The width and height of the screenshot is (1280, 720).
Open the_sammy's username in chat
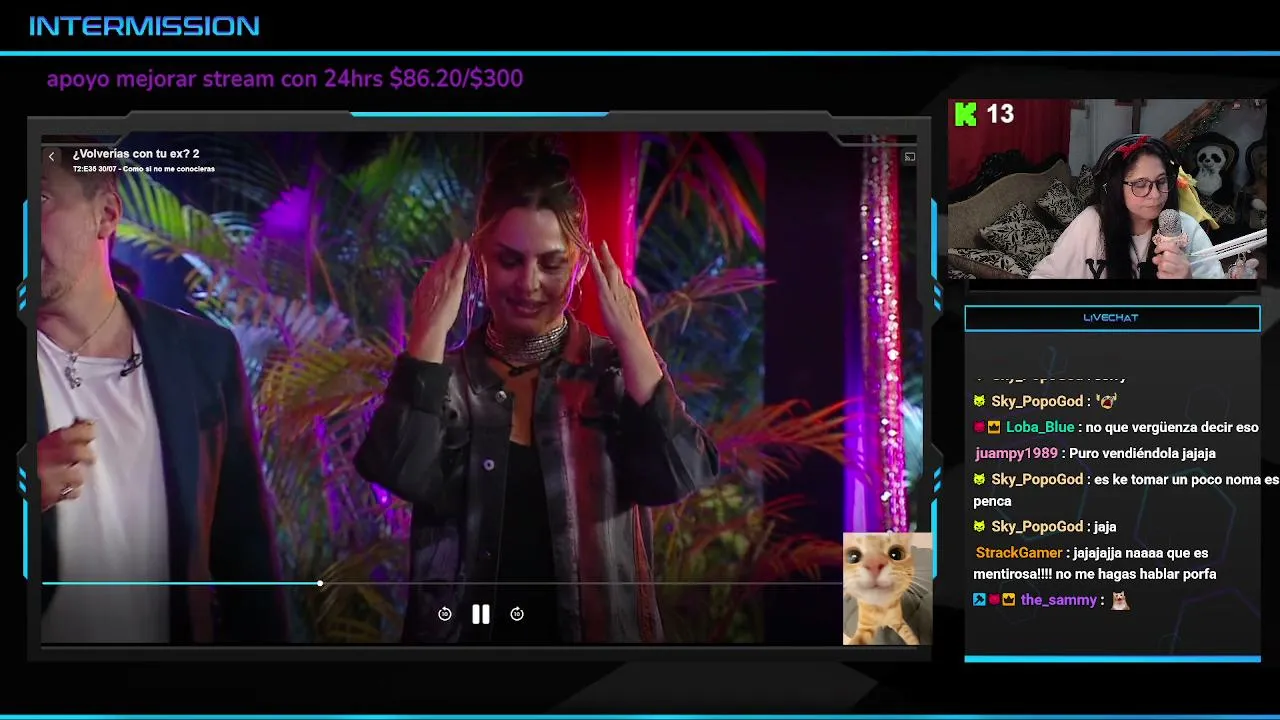click(x=1058, y=600)
